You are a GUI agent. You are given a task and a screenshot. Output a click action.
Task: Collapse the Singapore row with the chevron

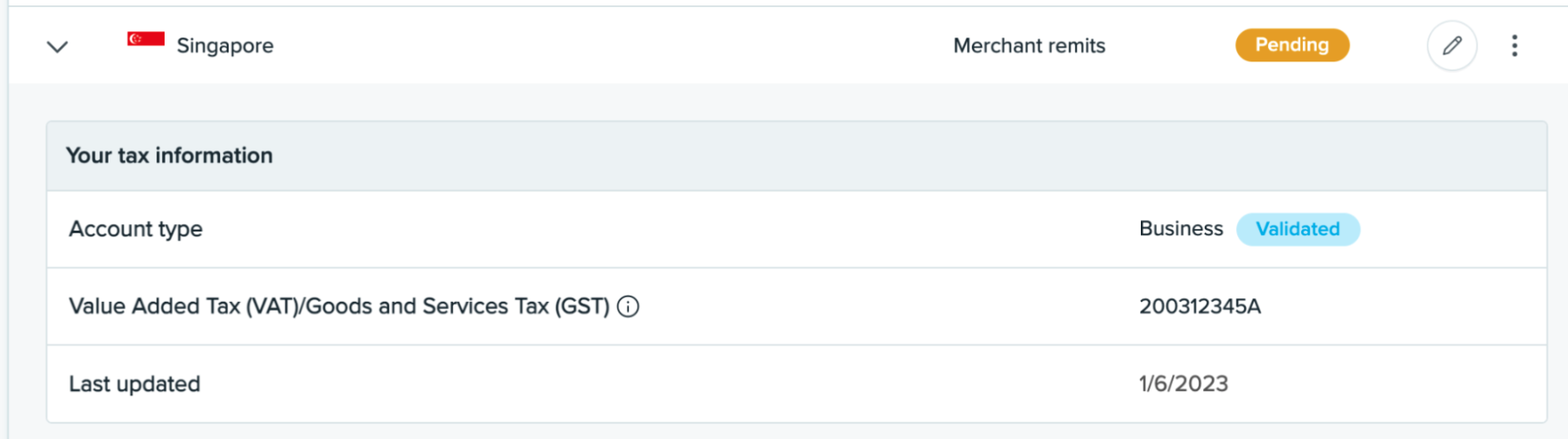[57, 46]
